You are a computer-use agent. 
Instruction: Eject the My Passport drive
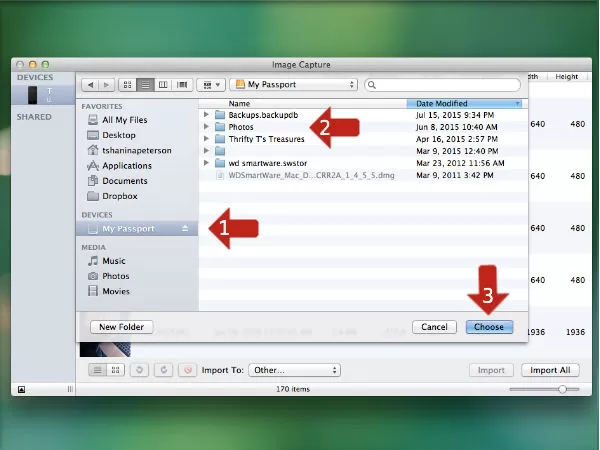(x=184, y=229)
